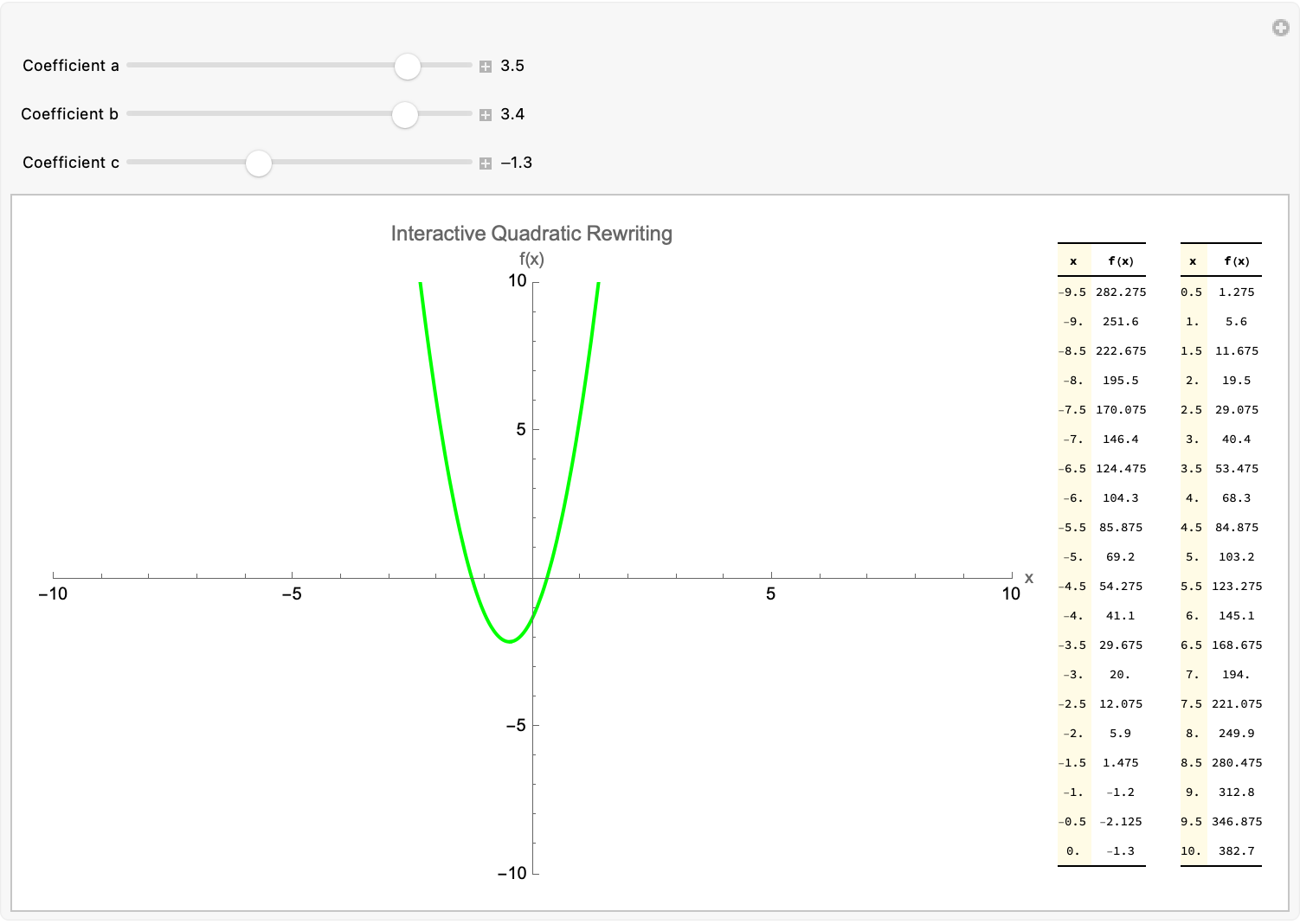
Task: Expand controls for Coefficient b
Action: pyautogui.click(x=486, y=115)
